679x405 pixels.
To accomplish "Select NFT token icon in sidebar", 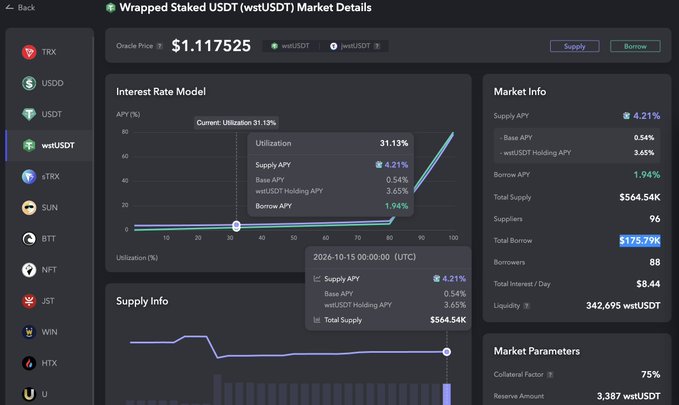I will [29, 270].
